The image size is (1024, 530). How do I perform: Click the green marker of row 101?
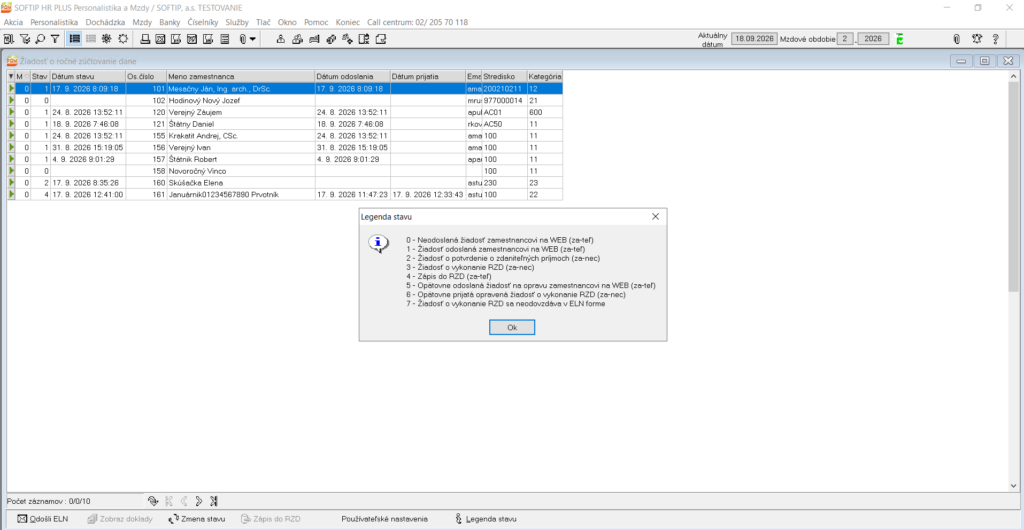click(11, 89)
